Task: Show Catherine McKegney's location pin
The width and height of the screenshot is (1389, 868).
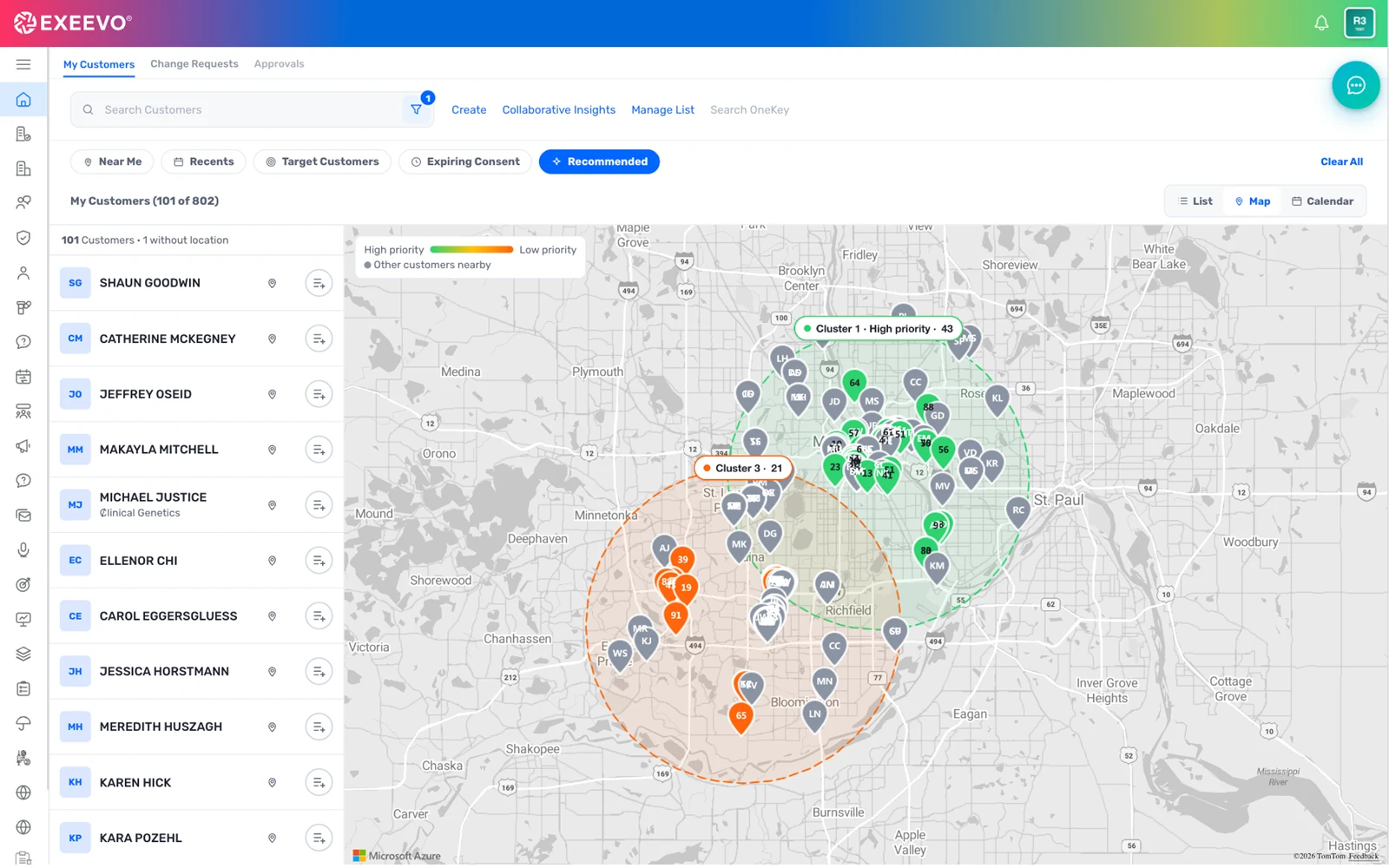Action: tap(272, 339)
